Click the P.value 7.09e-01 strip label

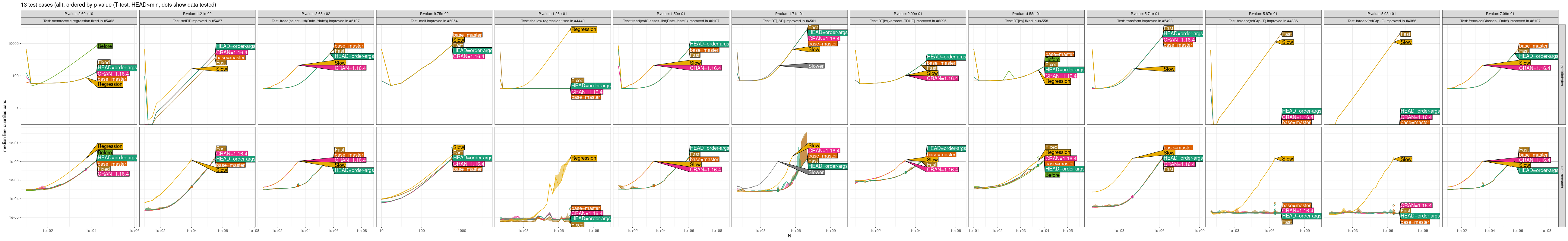(x=1499, y=13)
